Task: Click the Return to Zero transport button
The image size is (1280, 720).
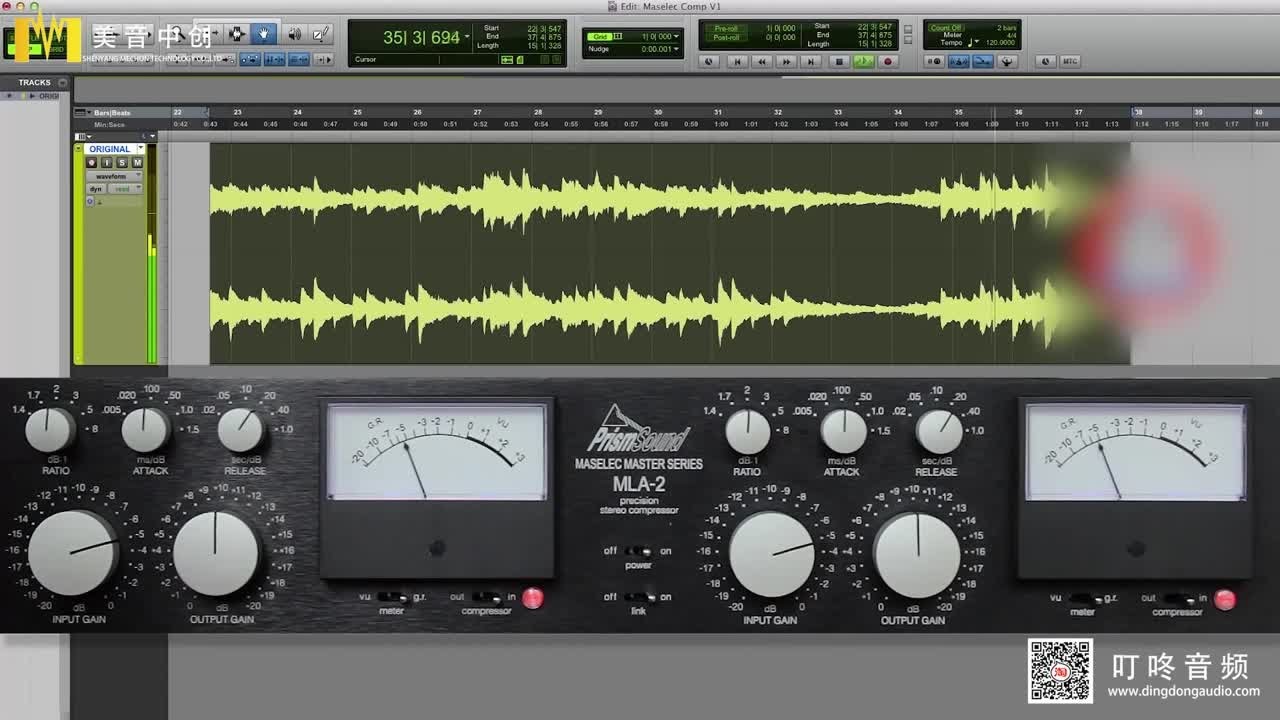Action: click(737, 62)
